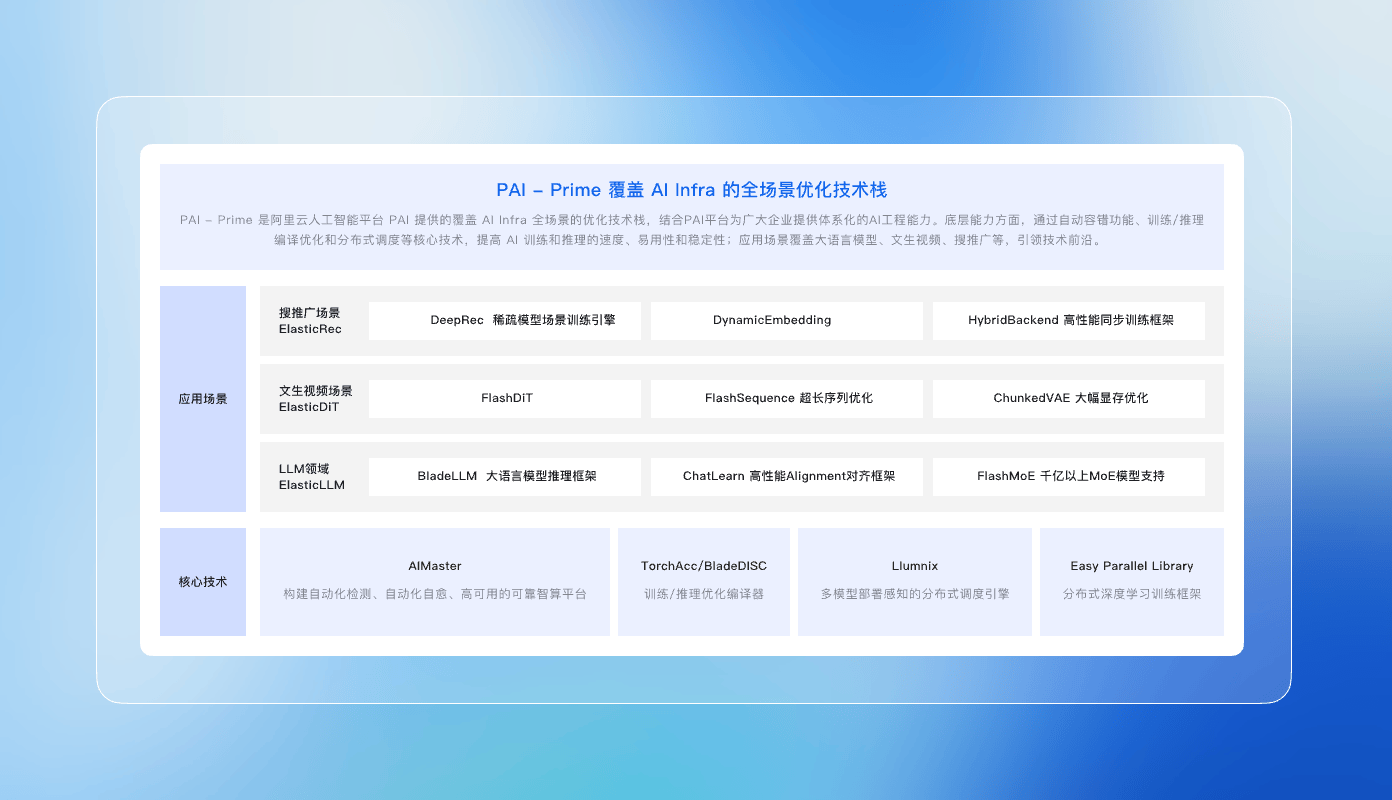
Task: Click the text "训练/推理优化编译器"
Action: tap(704, 594)
